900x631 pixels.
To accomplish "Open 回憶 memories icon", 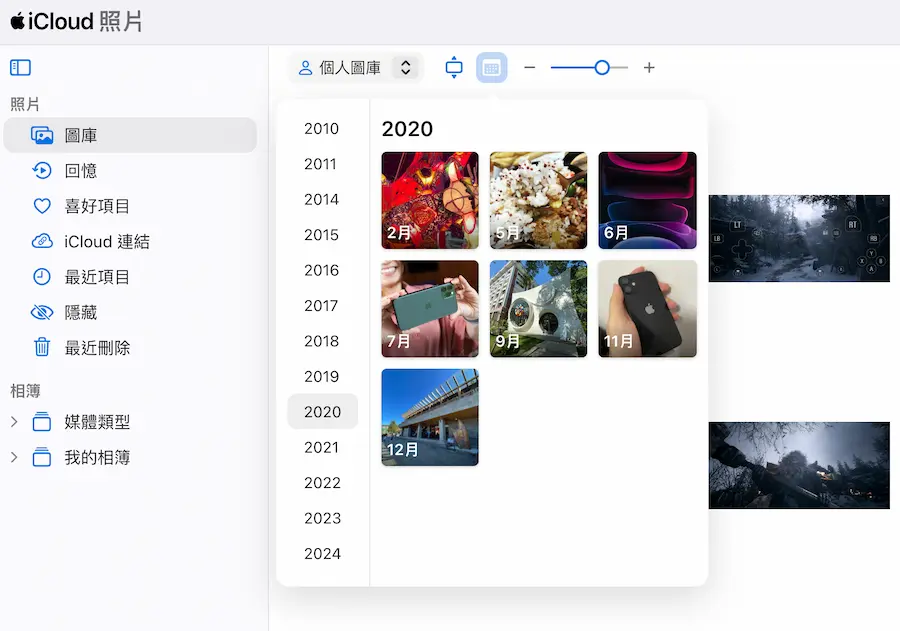I will point(42,171).
